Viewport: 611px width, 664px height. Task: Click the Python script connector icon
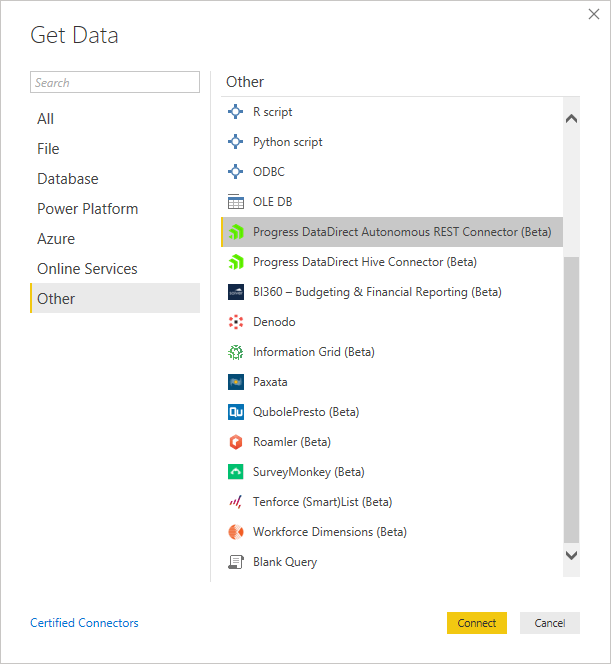(x=236, y=142)
